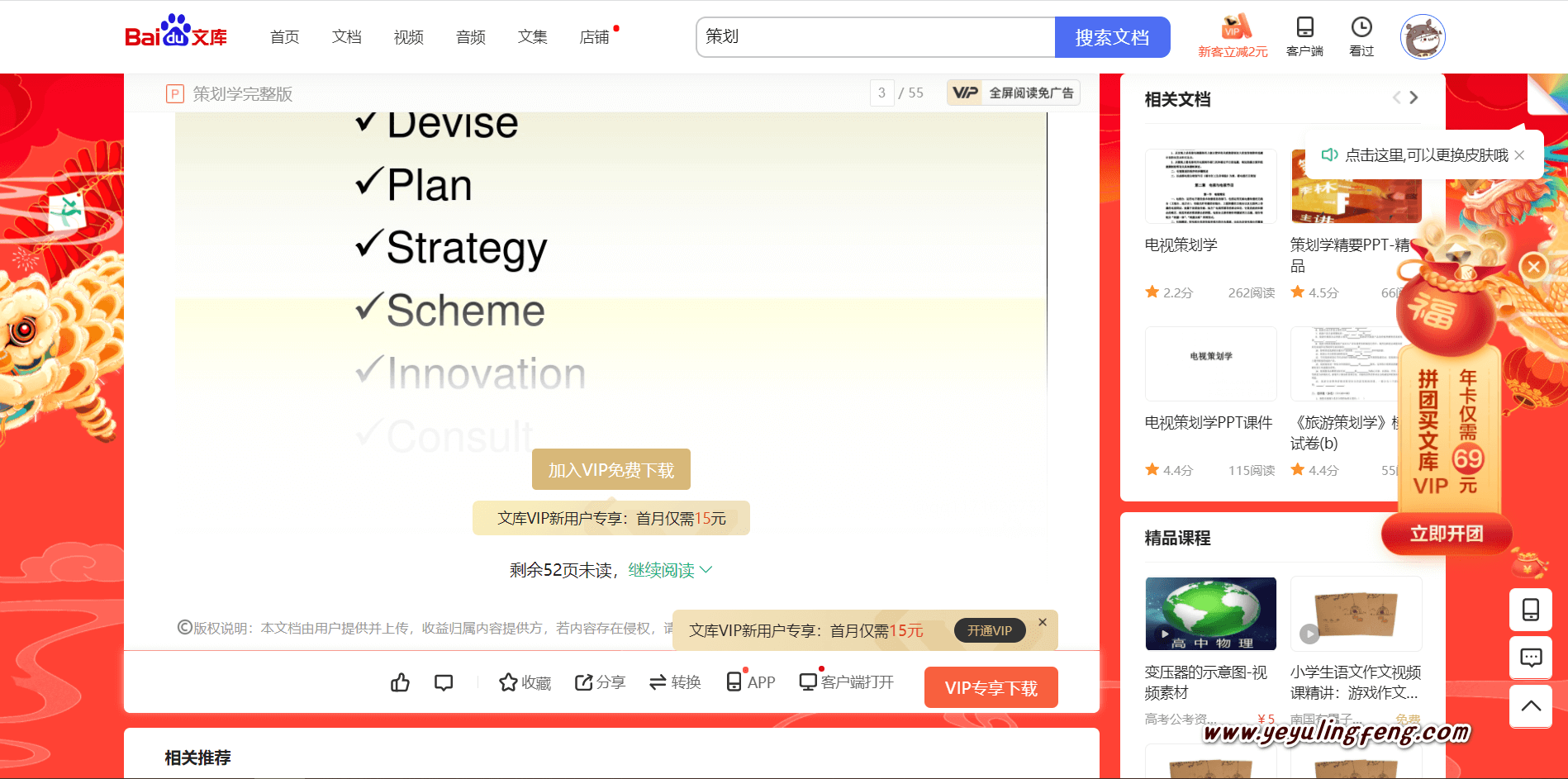Open the 电视策划学PPT课件 document thumbnail
The height and width of the screenshot is (779, 1568).
[1211, 363]
